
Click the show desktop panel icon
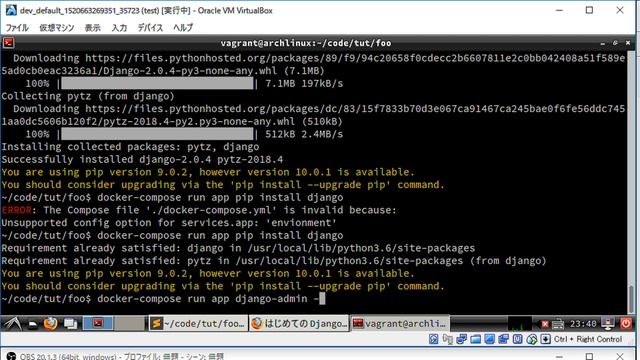pos(33,324)
